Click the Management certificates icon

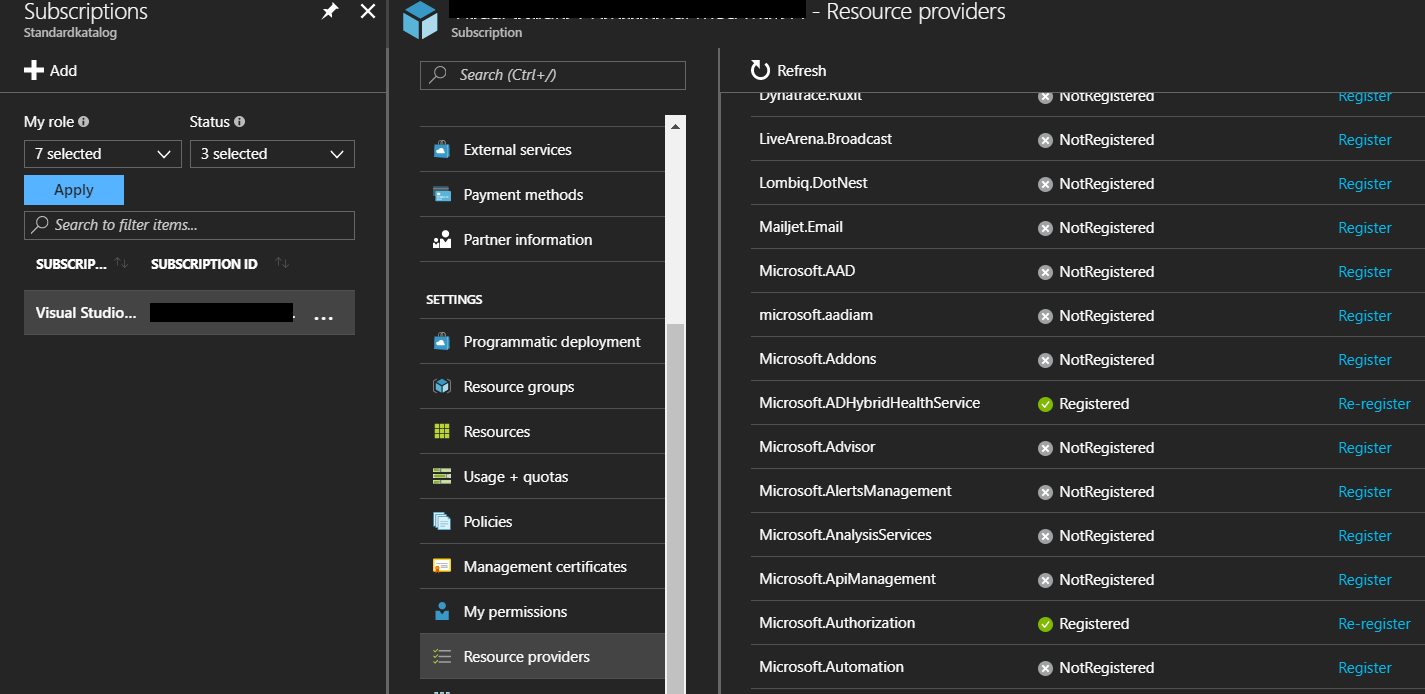click(x=442, y=567)
